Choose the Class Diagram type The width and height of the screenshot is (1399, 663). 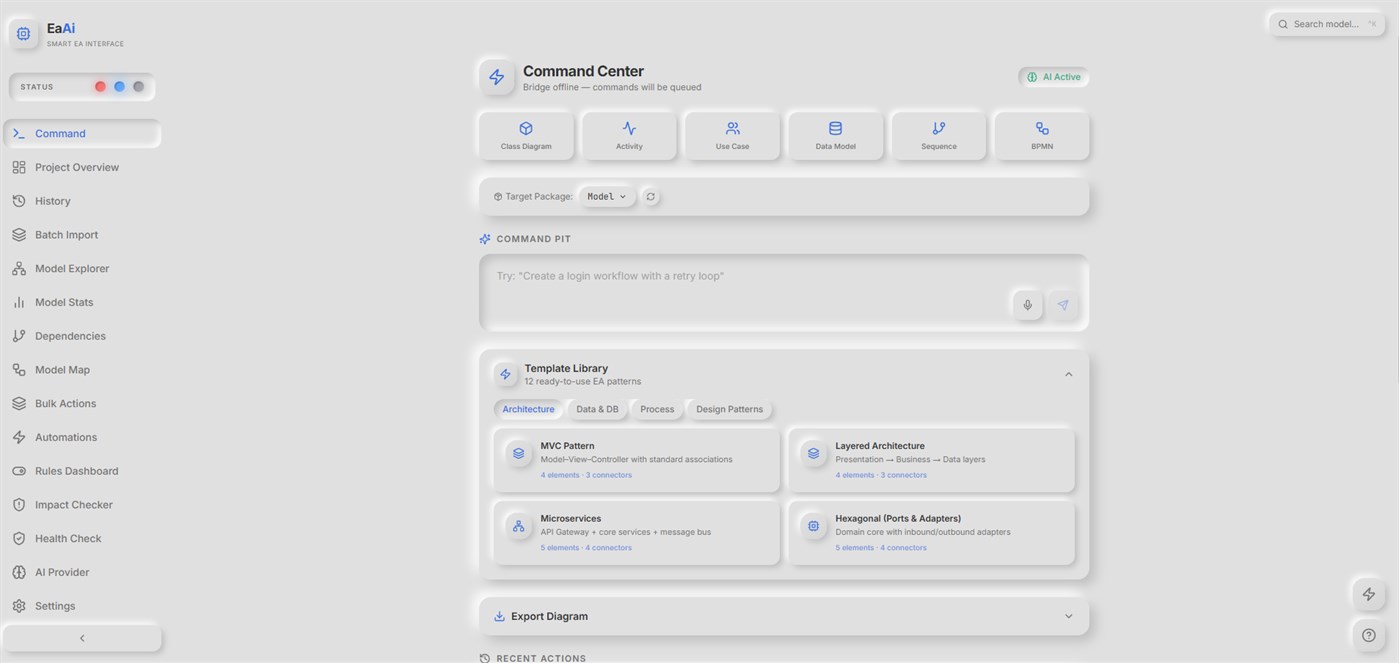tap(526, 136)
